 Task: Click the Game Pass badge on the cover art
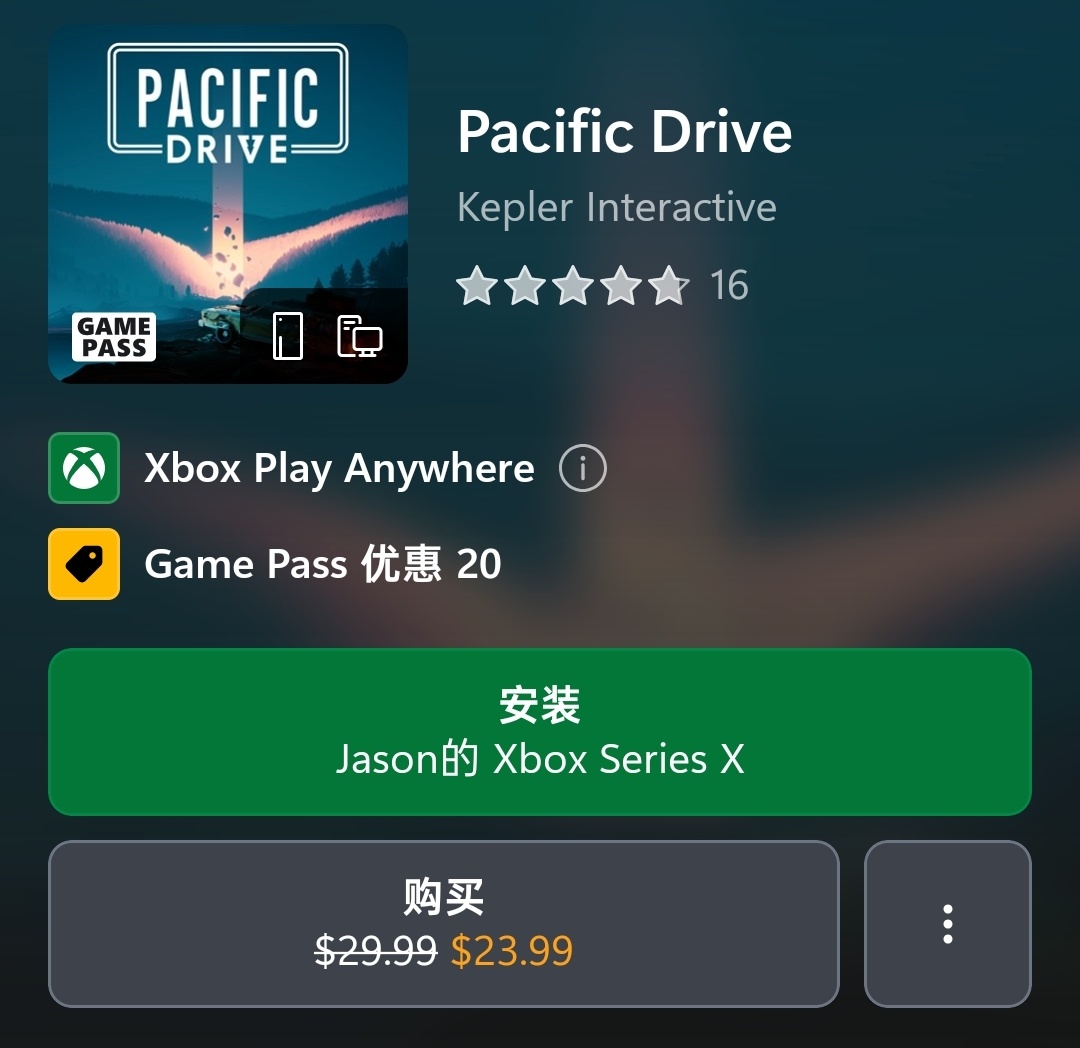pyautogui.click(x=114, y=337)
